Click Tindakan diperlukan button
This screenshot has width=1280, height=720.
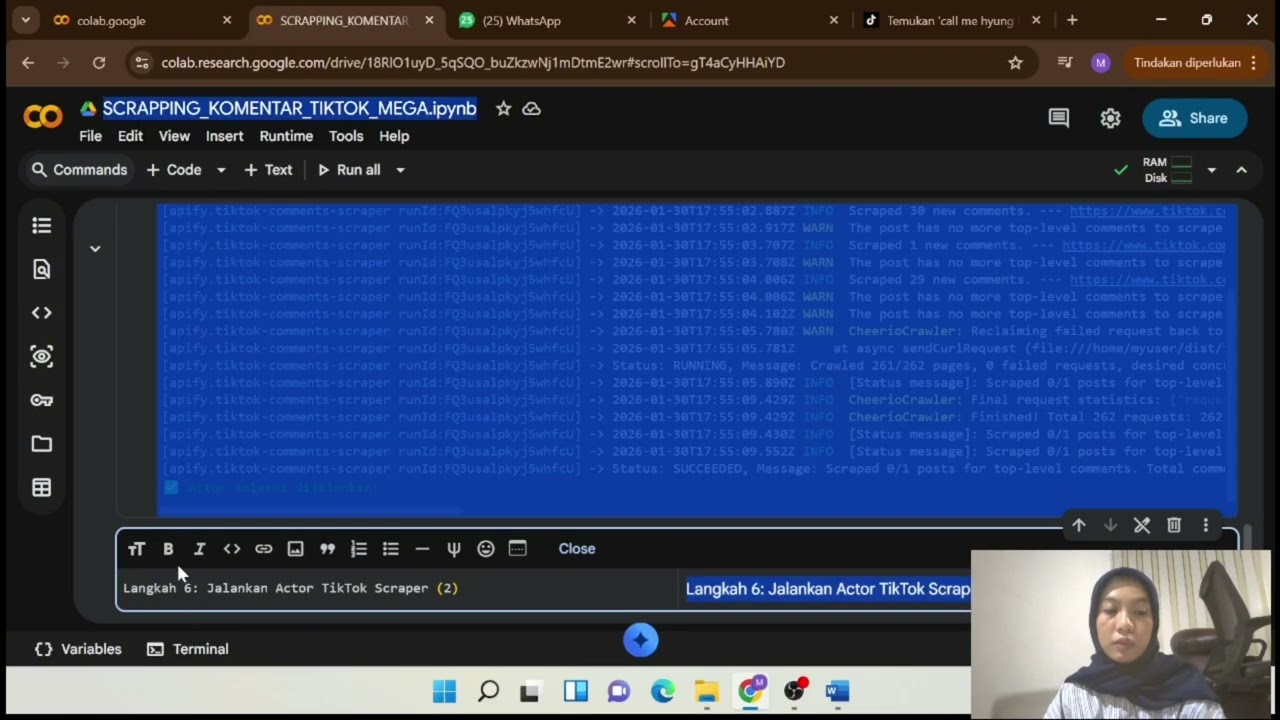point(1194,63)
